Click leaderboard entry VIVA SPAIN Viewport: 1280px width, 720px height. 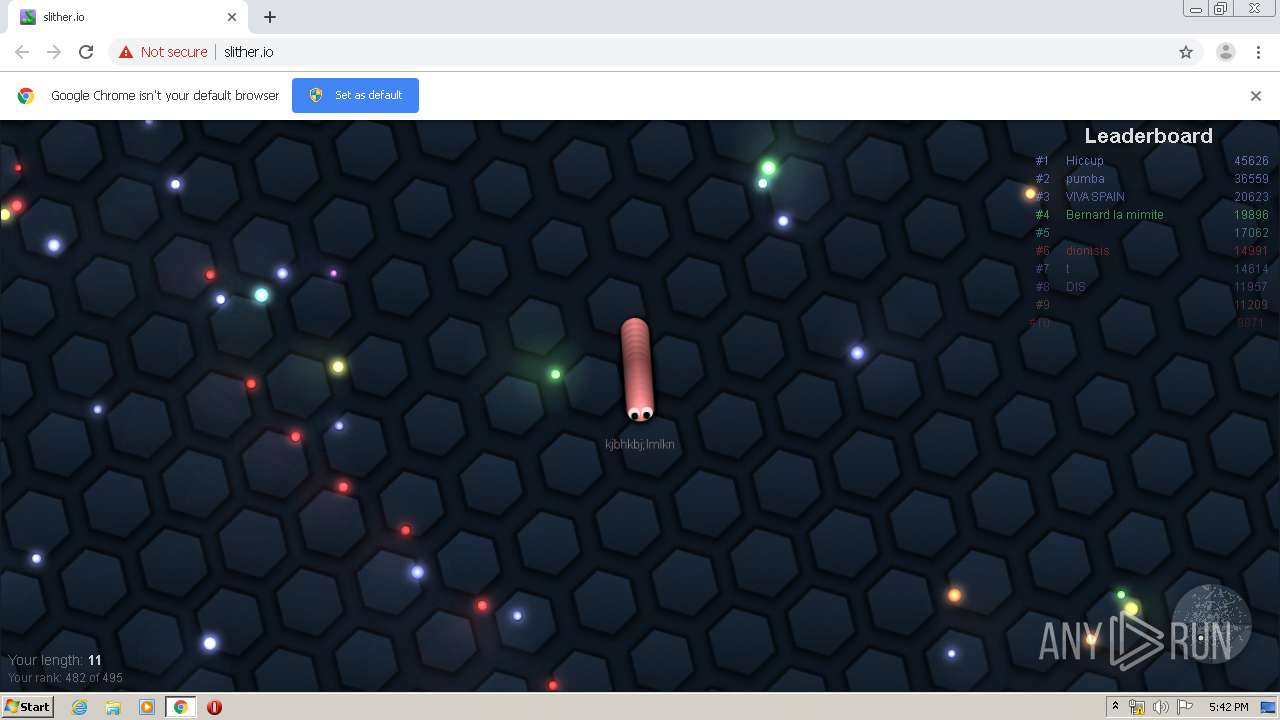tap(1095, 197)
